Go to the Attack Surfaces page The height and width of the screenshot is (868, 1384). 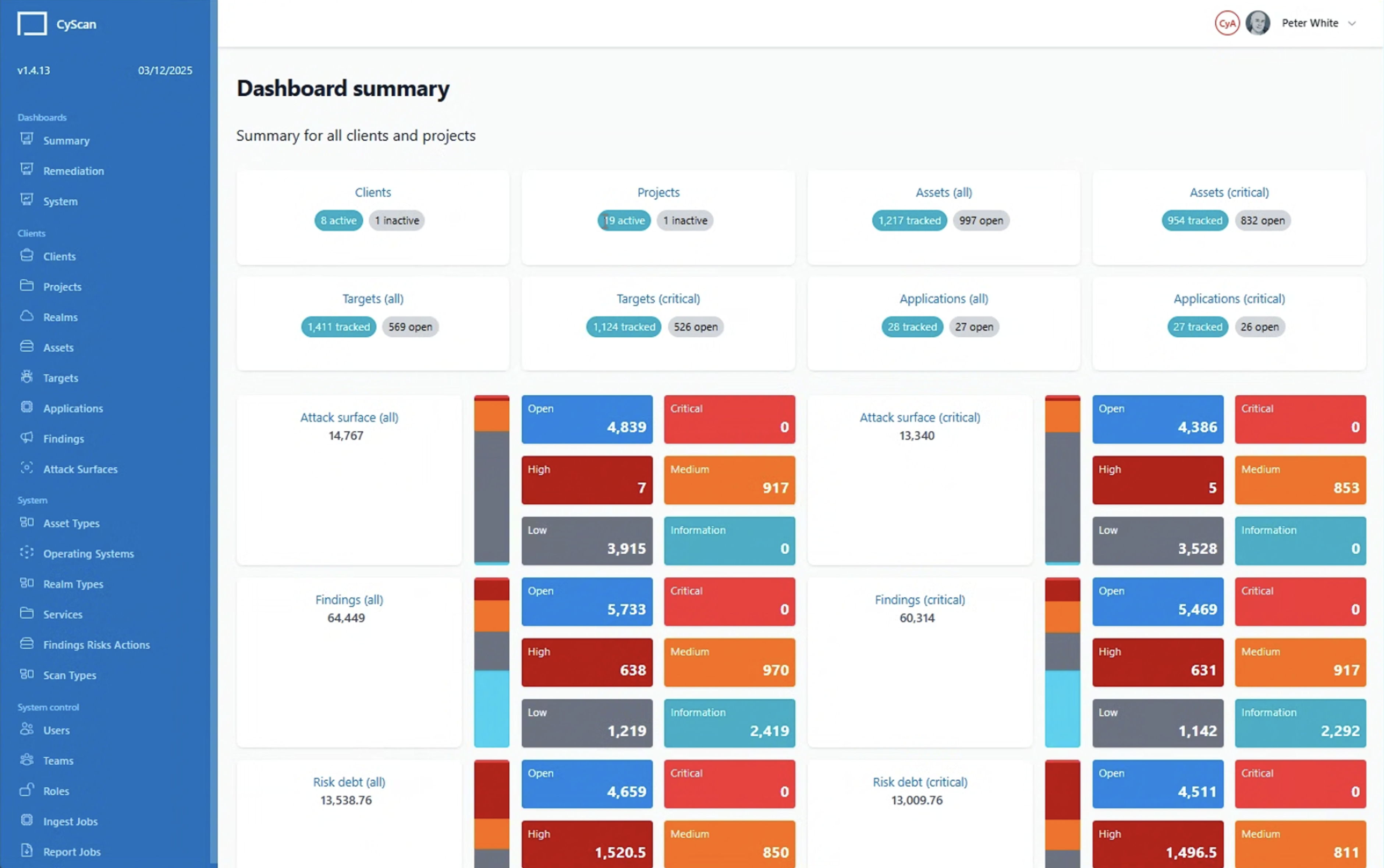click(80, 469)
